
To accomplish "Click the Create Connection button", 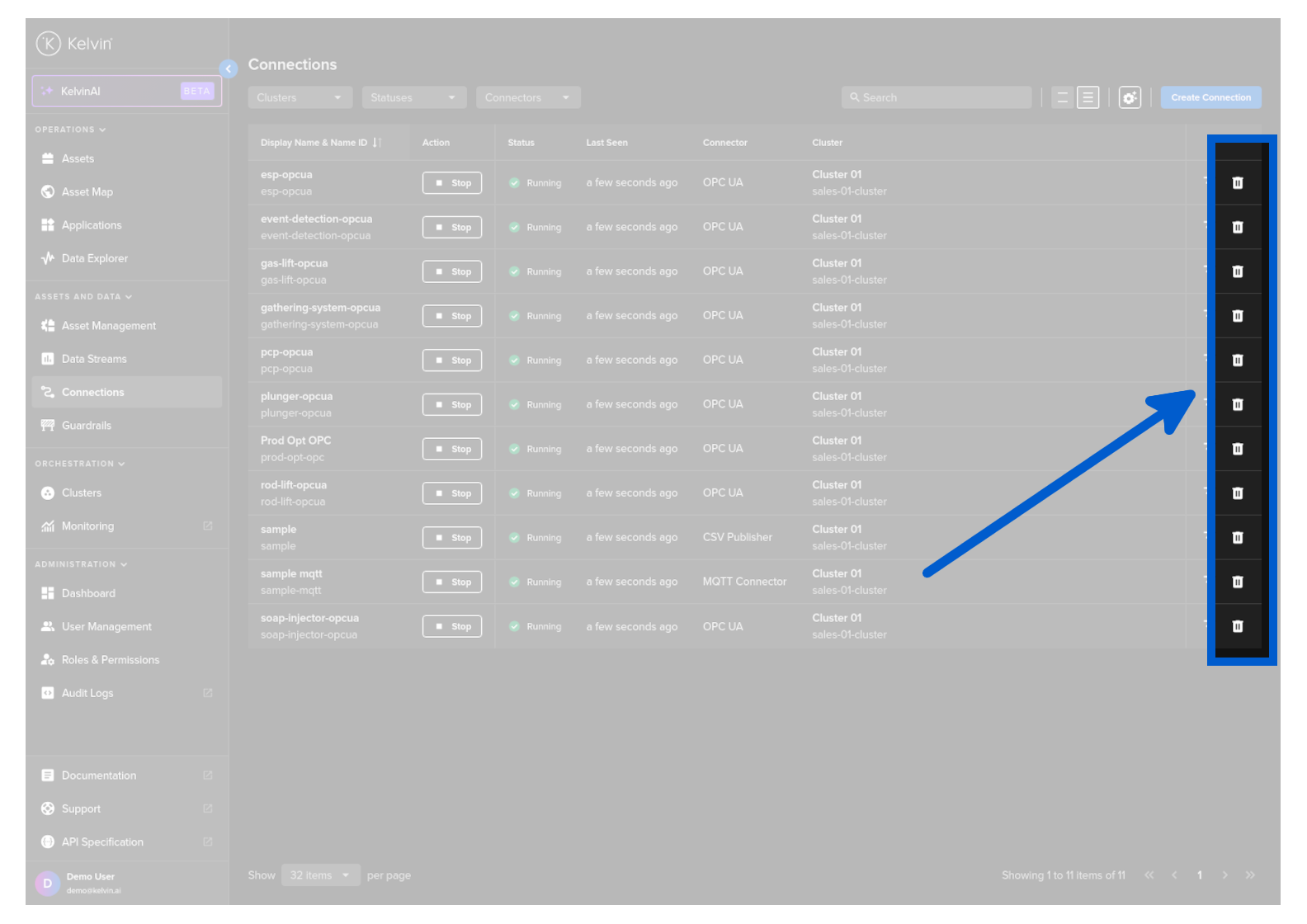I will tap(1210, 98).
